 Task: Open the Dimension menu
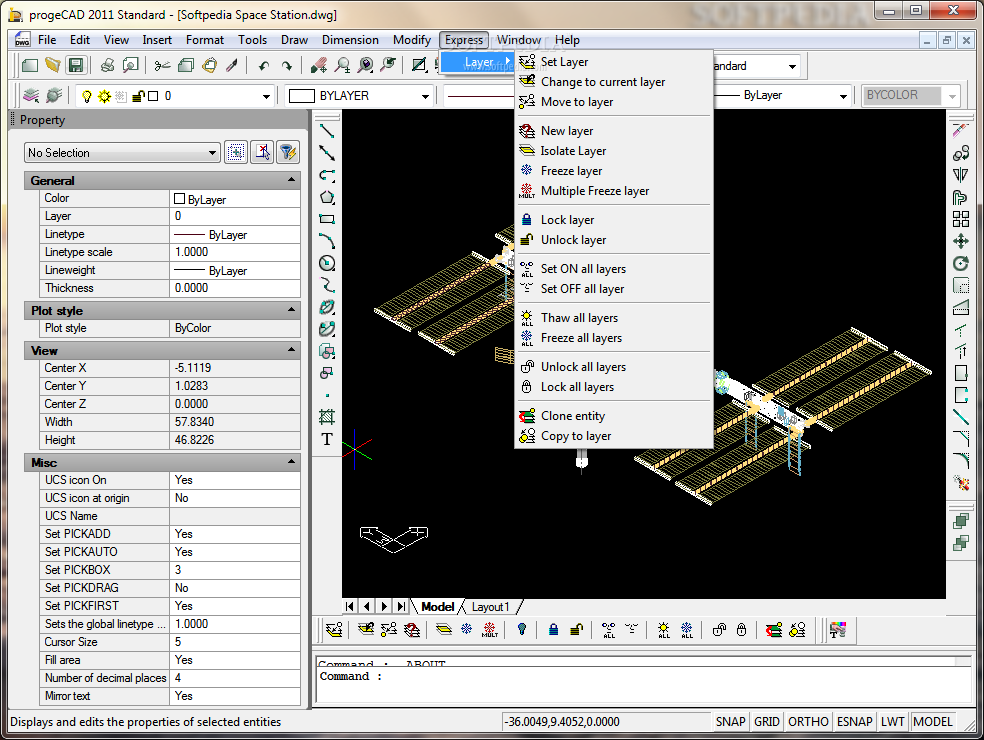point(350,40)
